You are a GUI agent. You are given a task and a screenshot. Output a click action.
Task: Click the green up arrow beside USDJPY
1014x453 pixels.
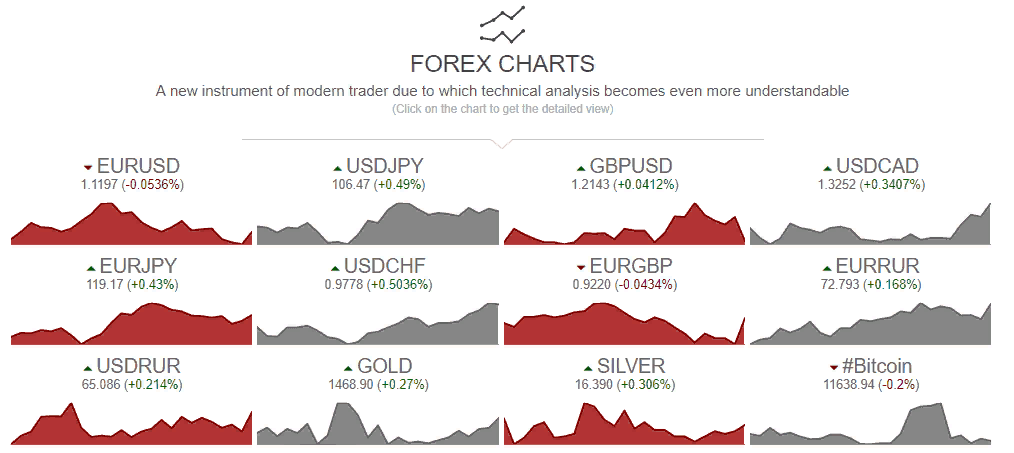[x=337, y=168]
